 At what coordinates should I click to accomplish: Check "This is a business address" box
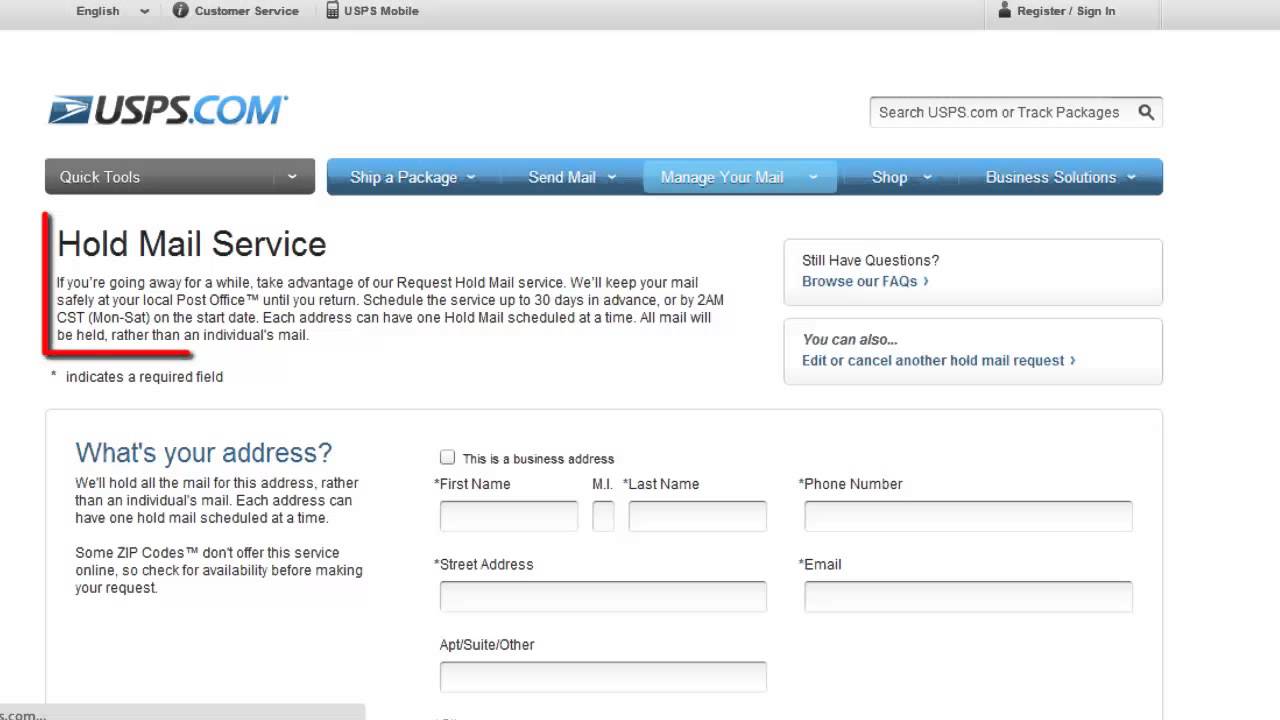pos(447,457)
